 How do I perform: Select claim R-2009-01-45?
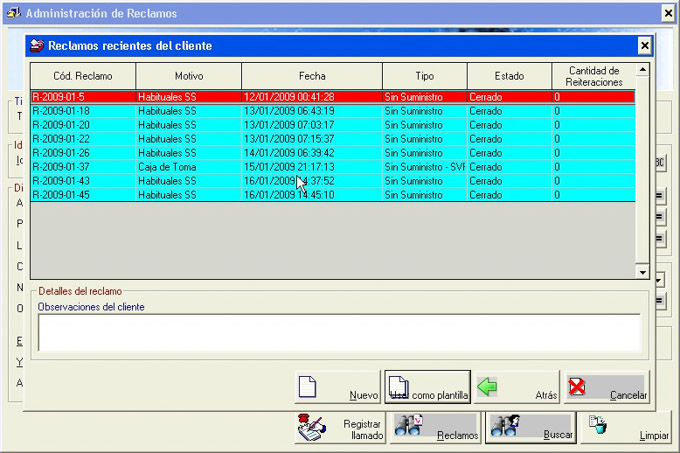click(333, 195)
